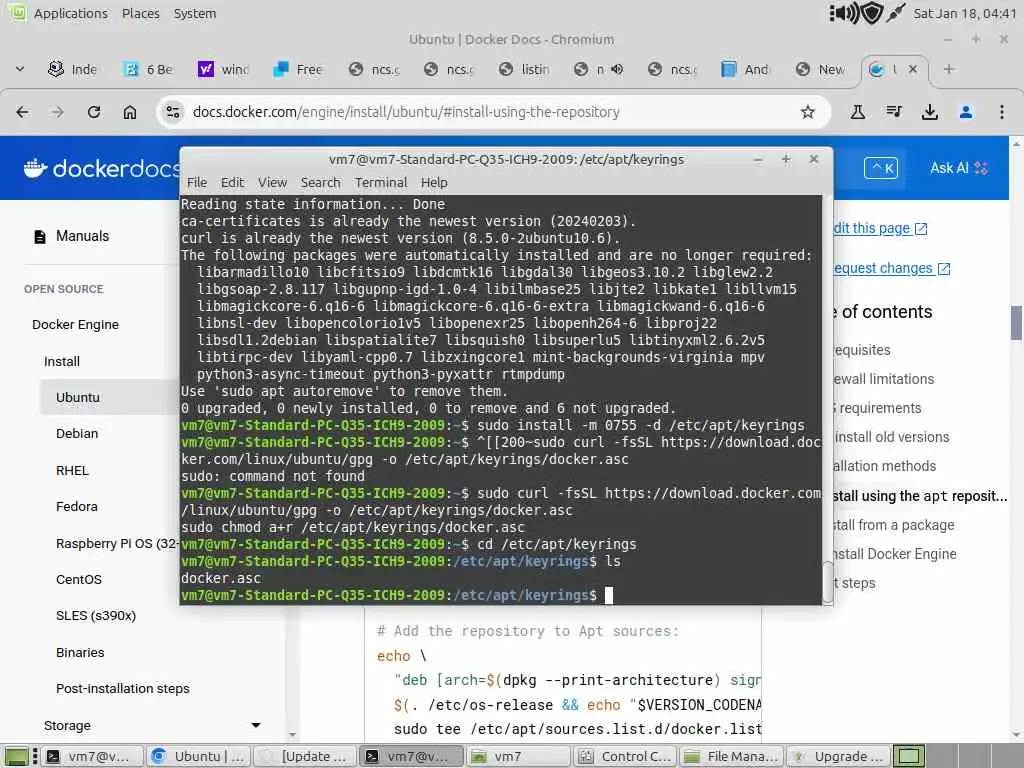This screenshot has width=1024, height=768.
Task: Open terminal View menu
Action: [x=272, y=183]
